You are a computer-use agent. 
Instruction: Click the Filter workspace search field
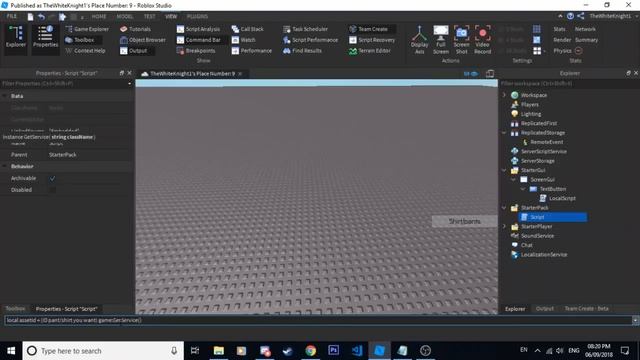tap(569, 84)
